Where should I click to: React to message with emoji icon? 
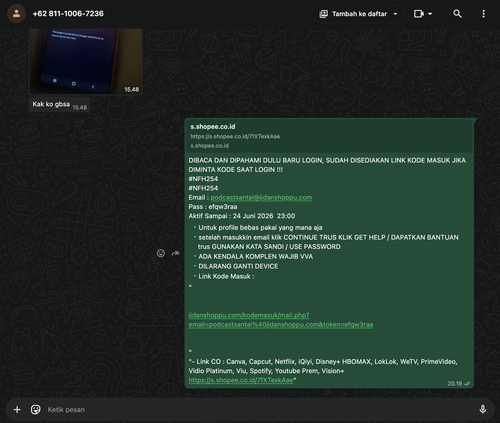tap(161, 253)
